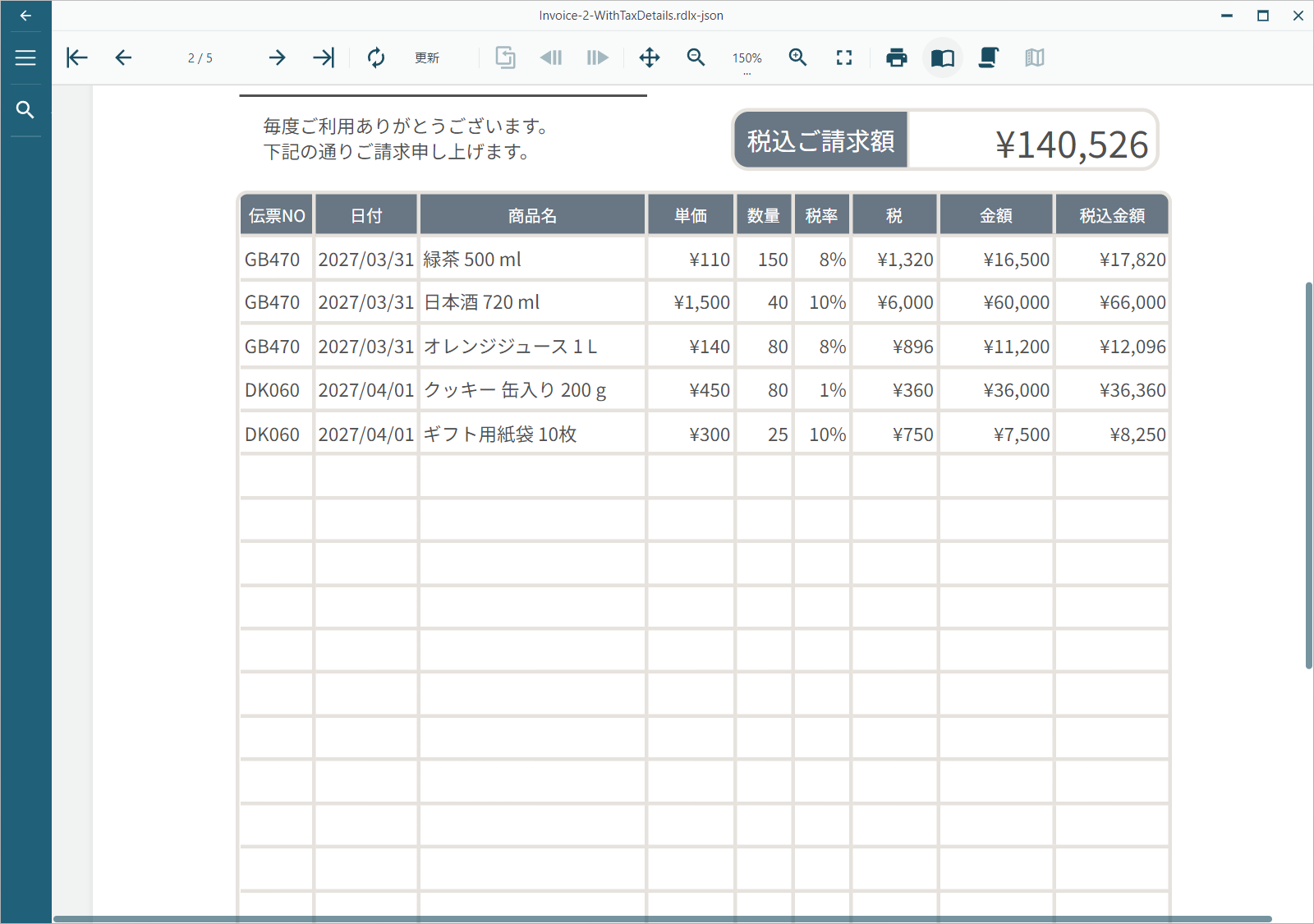
Task: Jump to the first page
Action: (x=76, y=57)
